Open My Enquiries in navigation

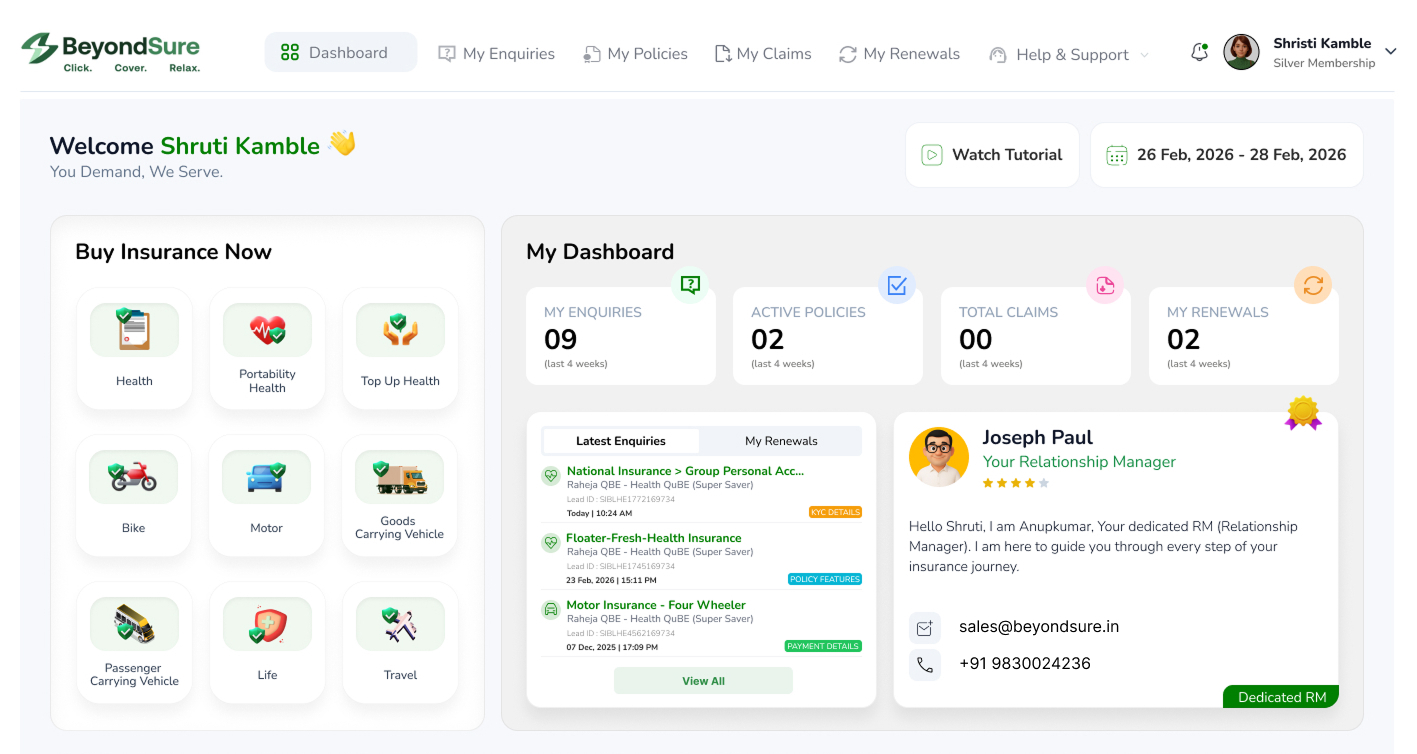tap(496, 54)
